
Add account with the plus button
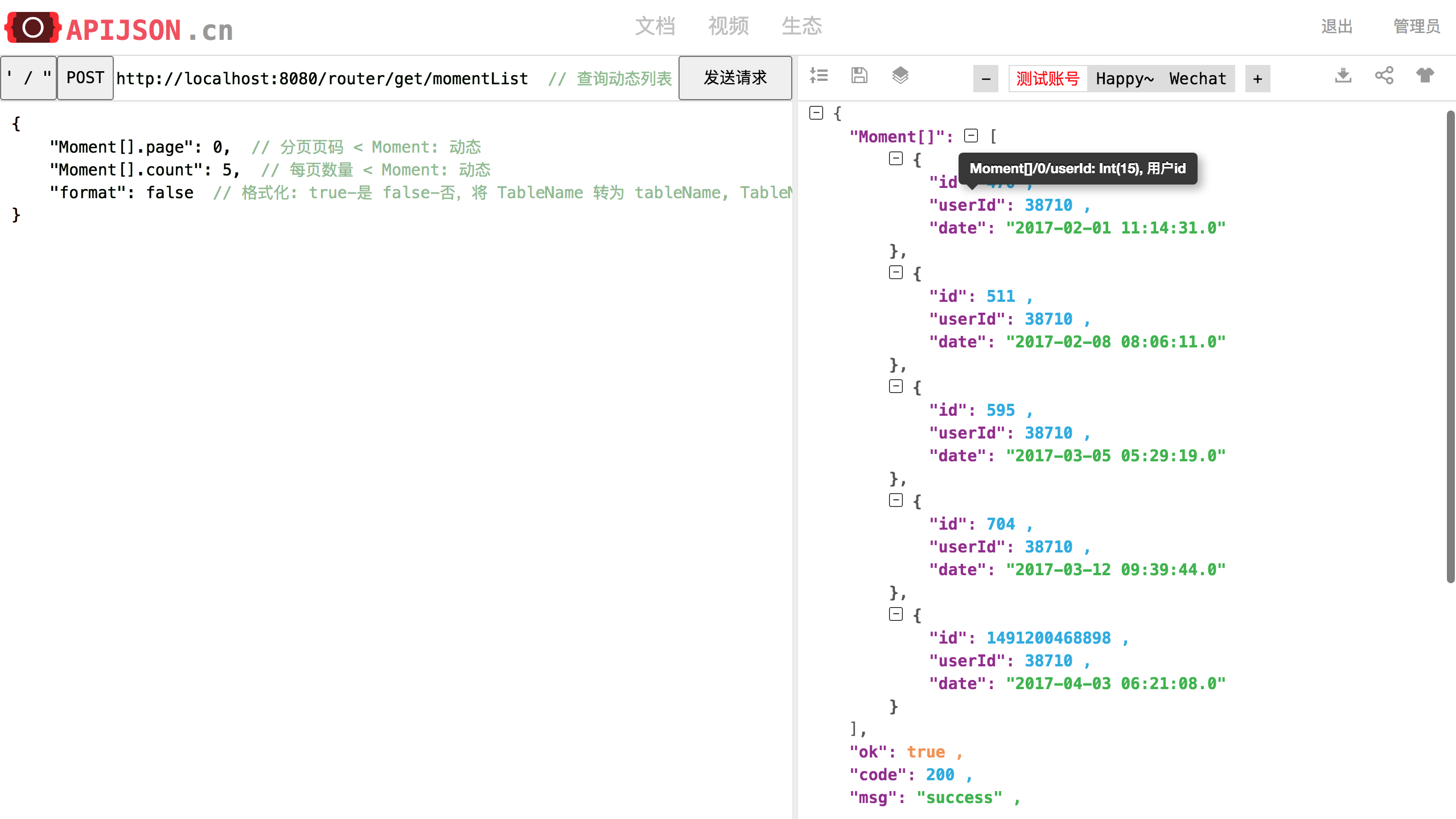click(x=1258, y=79)
